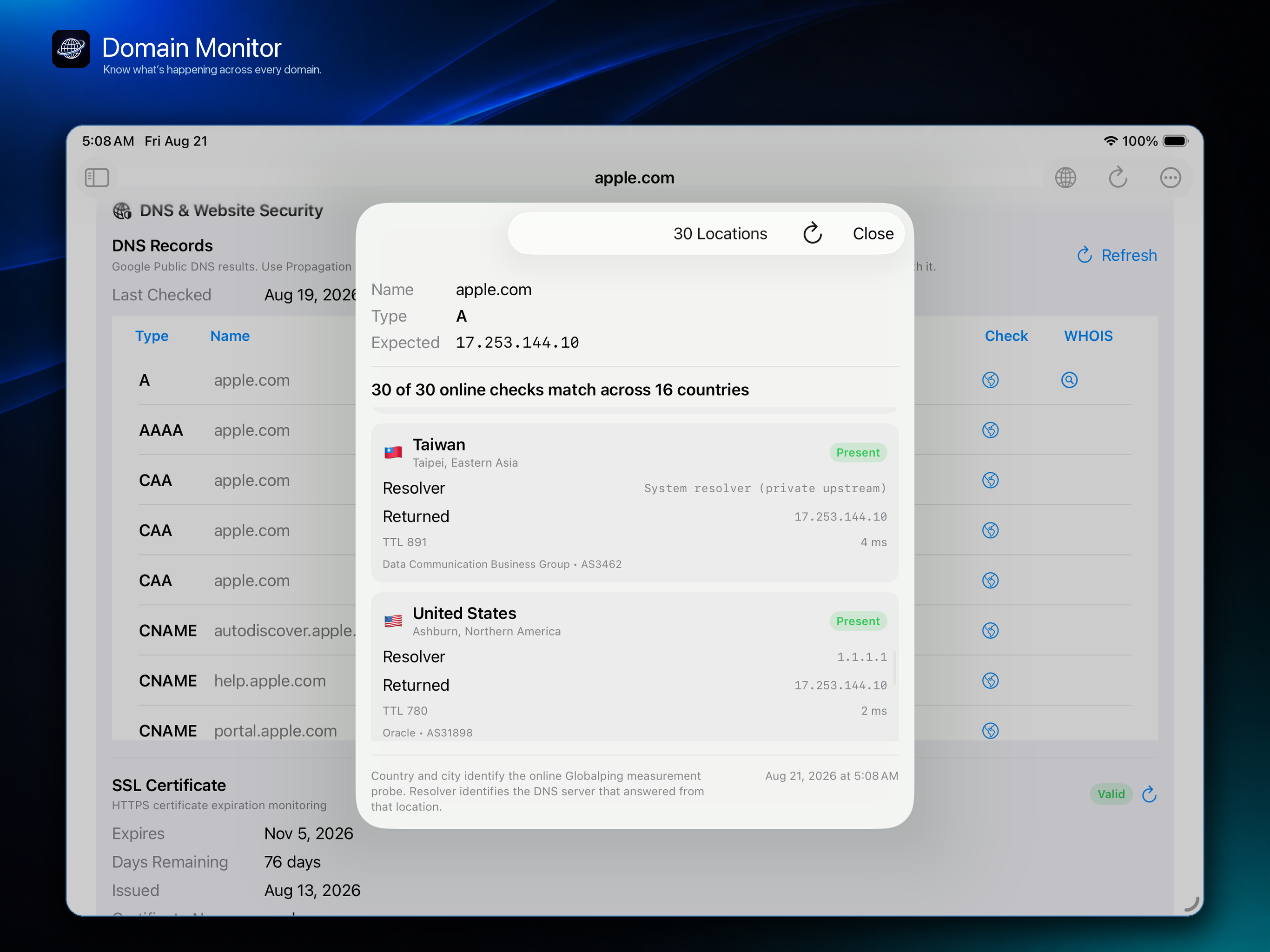Check propagation for portal.apple.com CNAME
This screenshot has width=1270, height=952.
(x=991, y=731)
